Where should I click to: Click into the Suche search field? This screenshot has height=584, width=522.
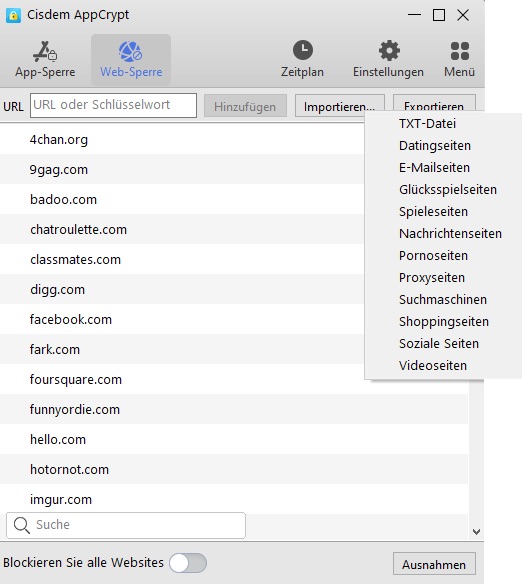coord(126,525)
